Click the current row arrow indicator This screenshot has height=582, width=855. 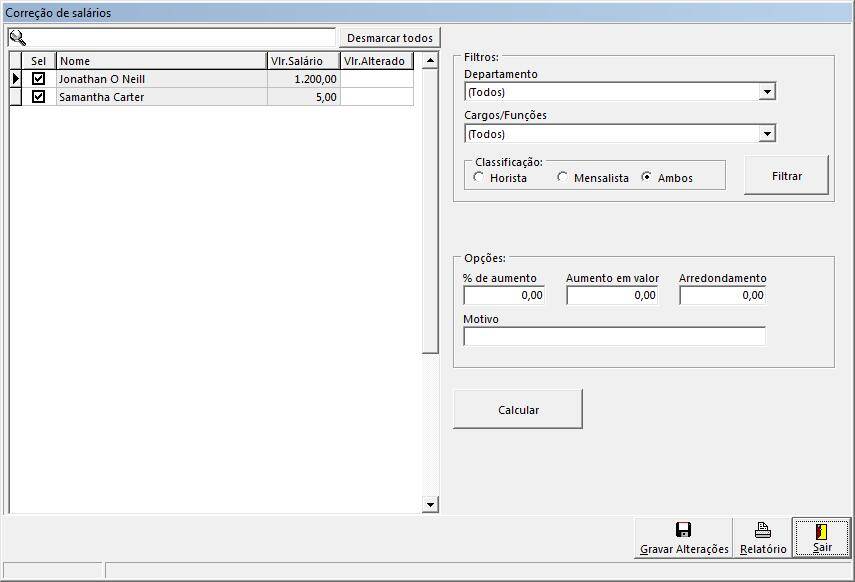15,78
